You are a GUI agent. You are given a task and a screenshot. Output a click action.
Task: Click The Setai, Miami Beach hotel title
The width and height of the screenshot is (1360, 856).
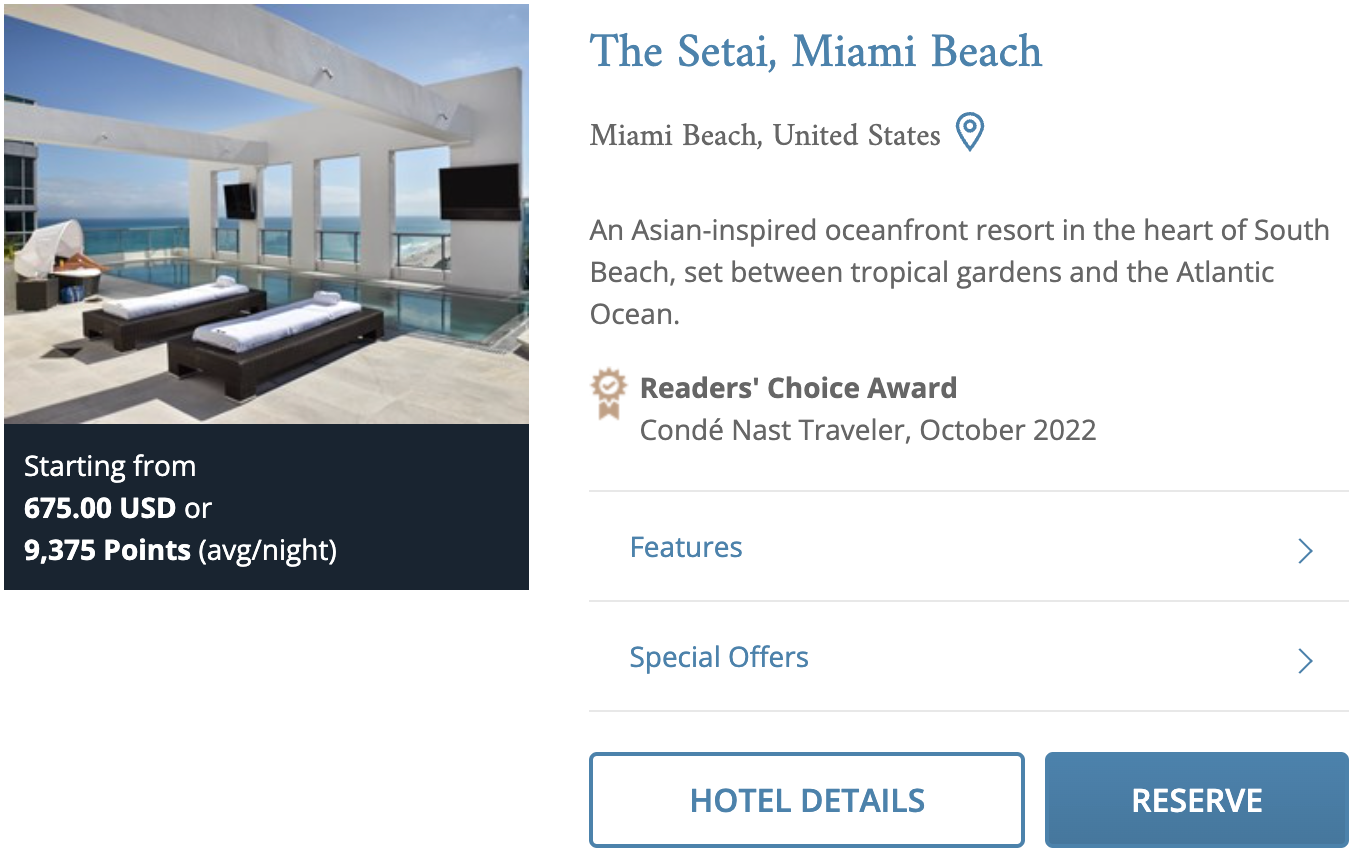[815, 51]
